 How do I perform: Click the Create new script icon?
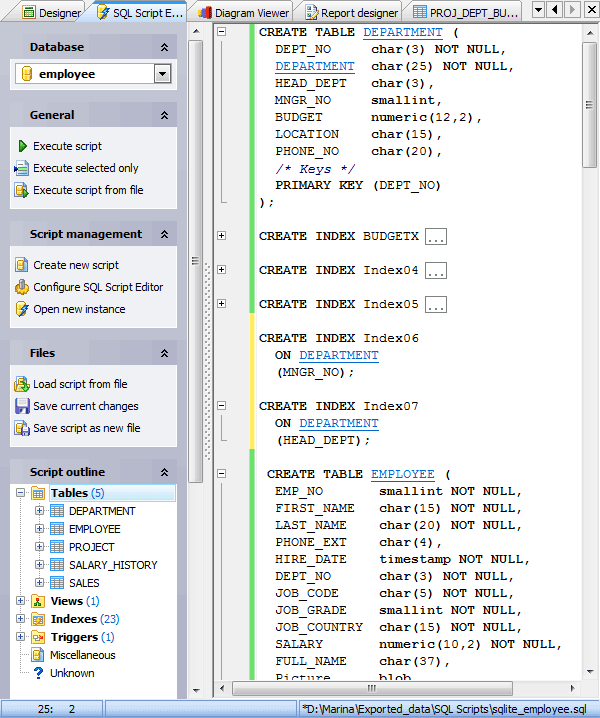coord(22,265)
